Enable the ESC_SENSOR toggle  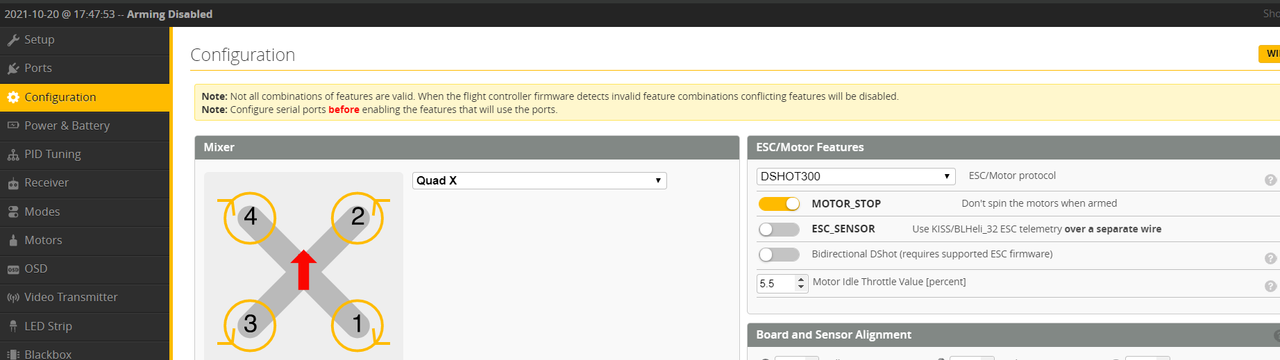[x=779, y=229]
